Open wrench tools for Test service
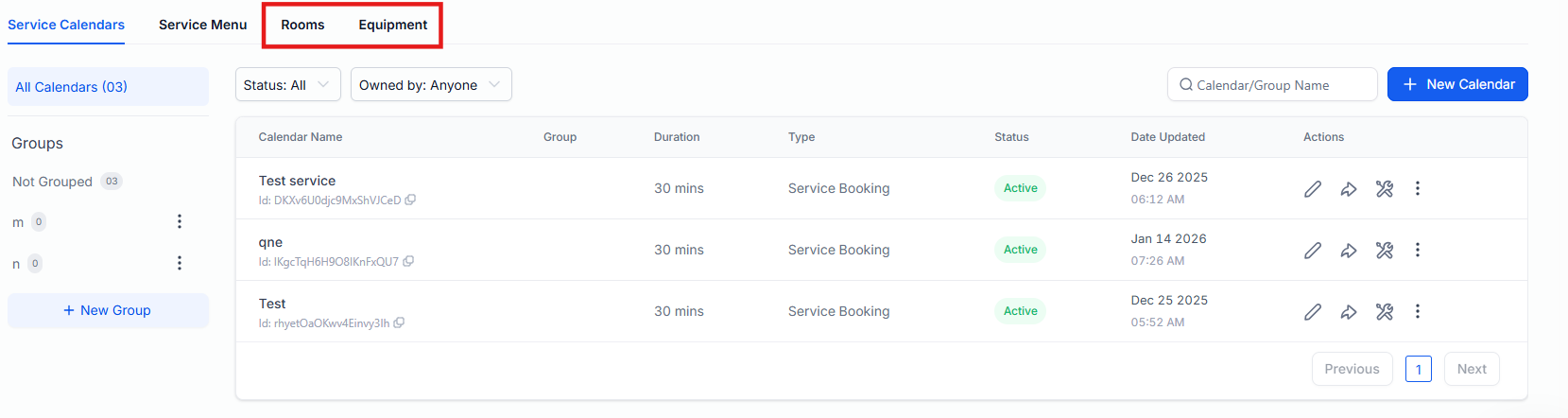 (x=1385, y=189)
